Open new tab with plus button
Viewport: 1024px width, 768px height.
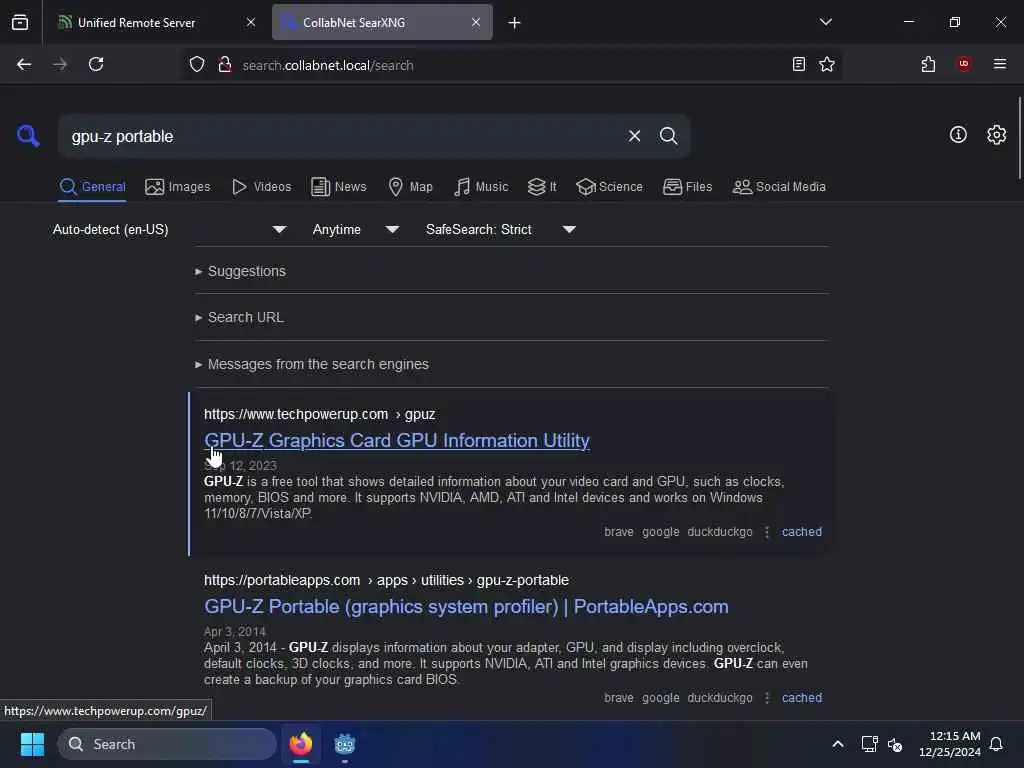pyautogui.click(x=514, y=23)
